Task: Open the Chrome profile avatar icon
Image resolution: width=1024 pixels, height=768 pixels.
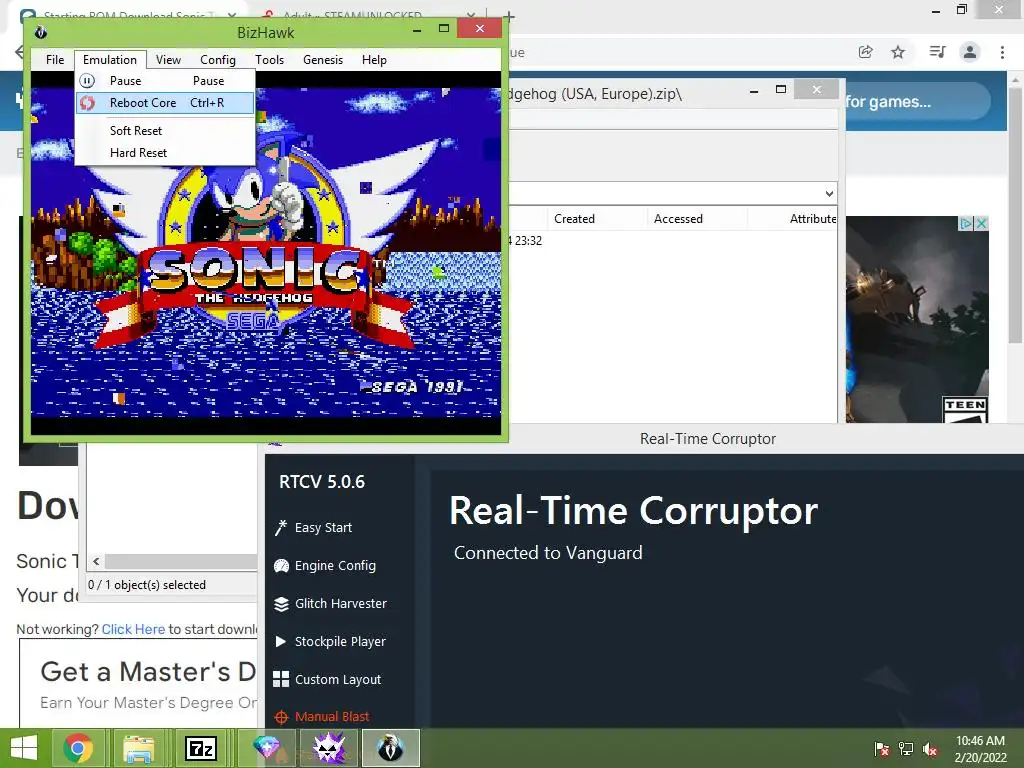Action: click(x=970, y=52)
